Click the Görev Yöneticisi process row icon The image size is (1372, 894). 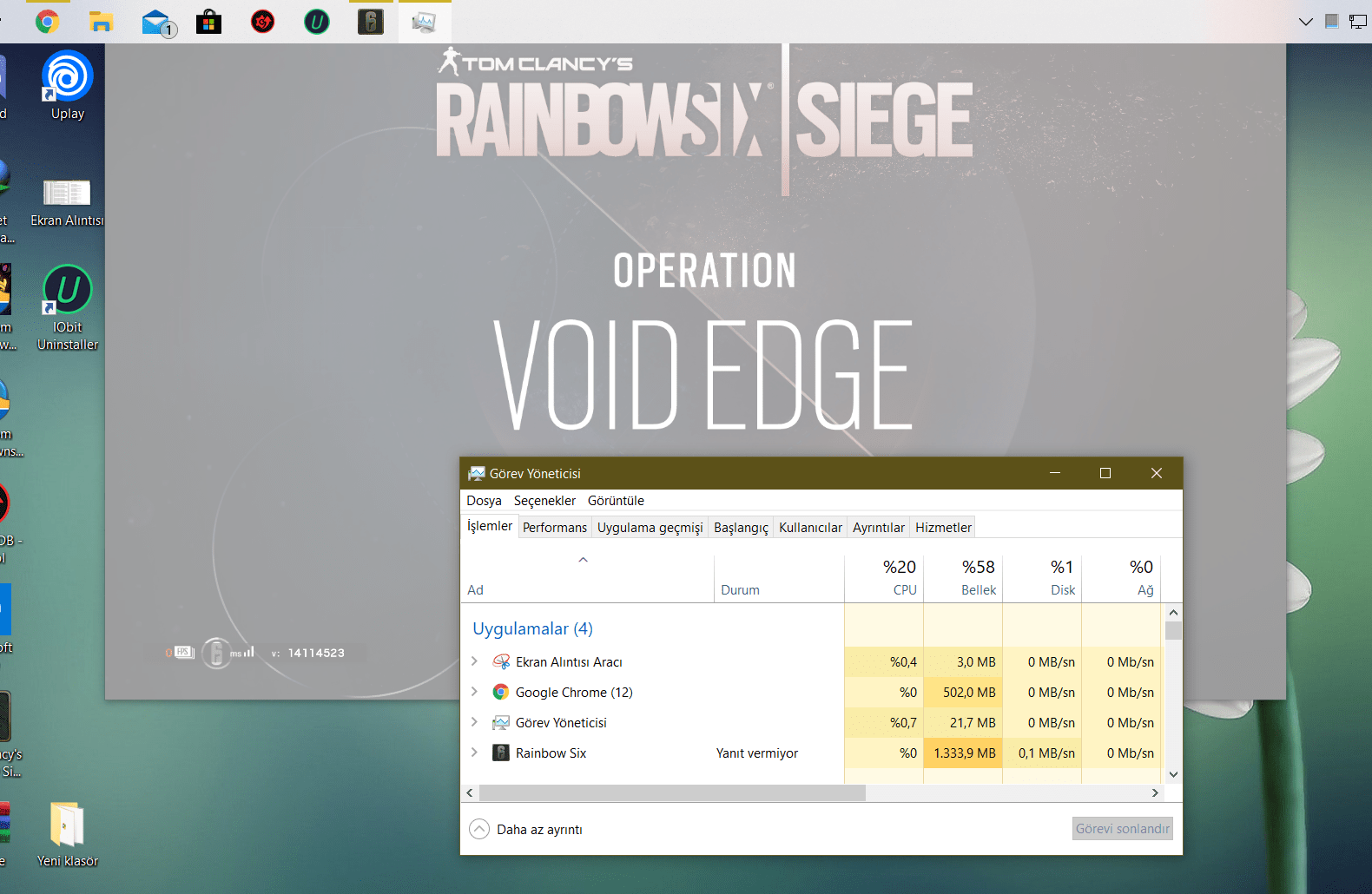click(x=501, y=723)
